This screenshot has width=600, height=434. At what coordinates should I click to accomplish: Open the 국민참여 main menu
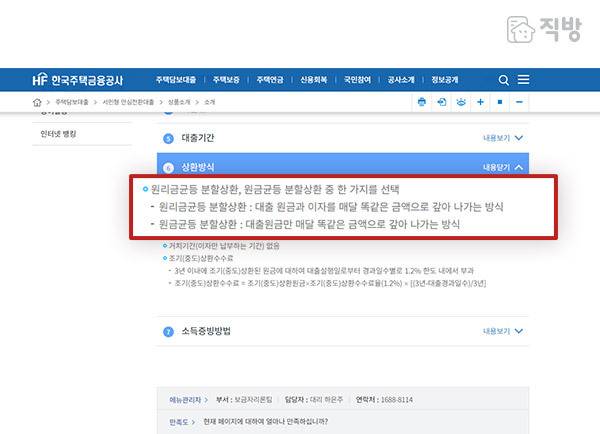point(357,80)
